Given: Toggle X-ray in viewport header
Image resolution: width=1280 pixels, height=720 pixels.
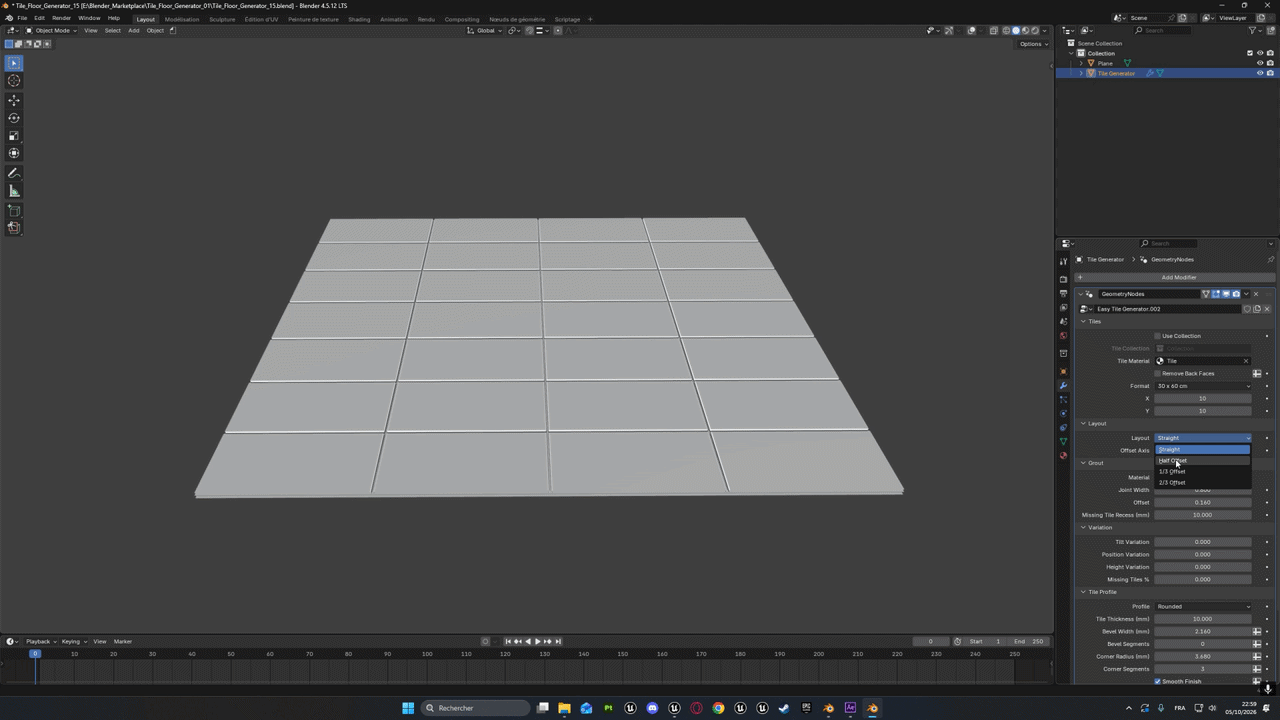Looking at the screenshot, I should 993,30.
